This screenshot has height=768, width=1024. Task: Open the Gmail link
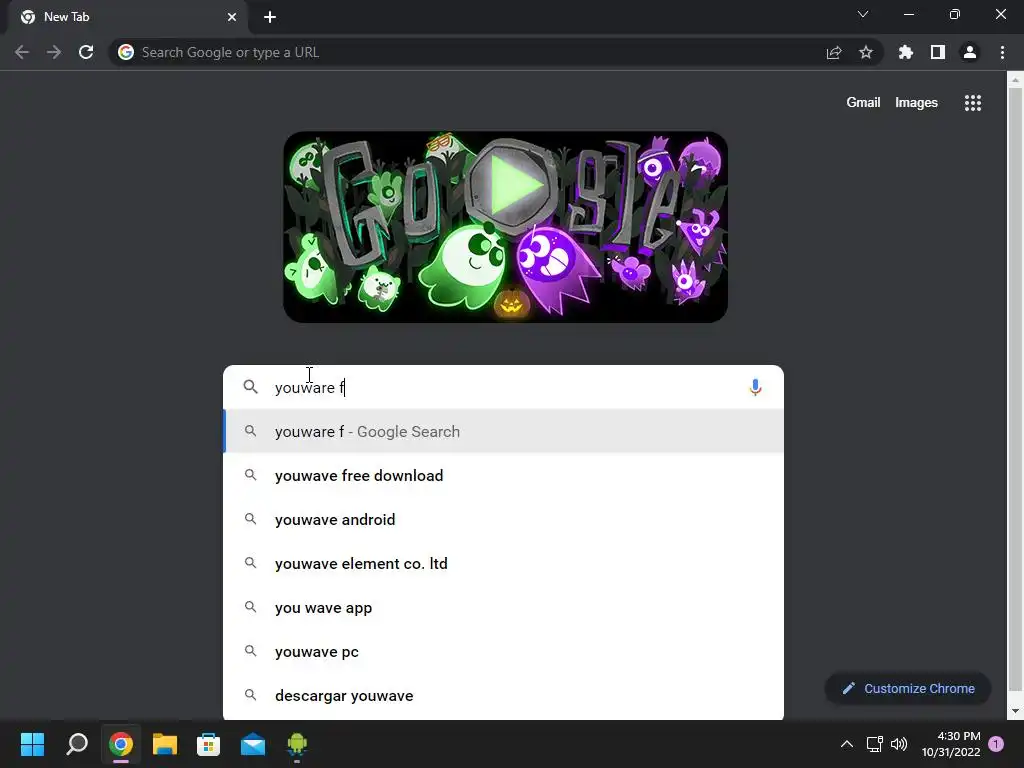coord(863,103)
